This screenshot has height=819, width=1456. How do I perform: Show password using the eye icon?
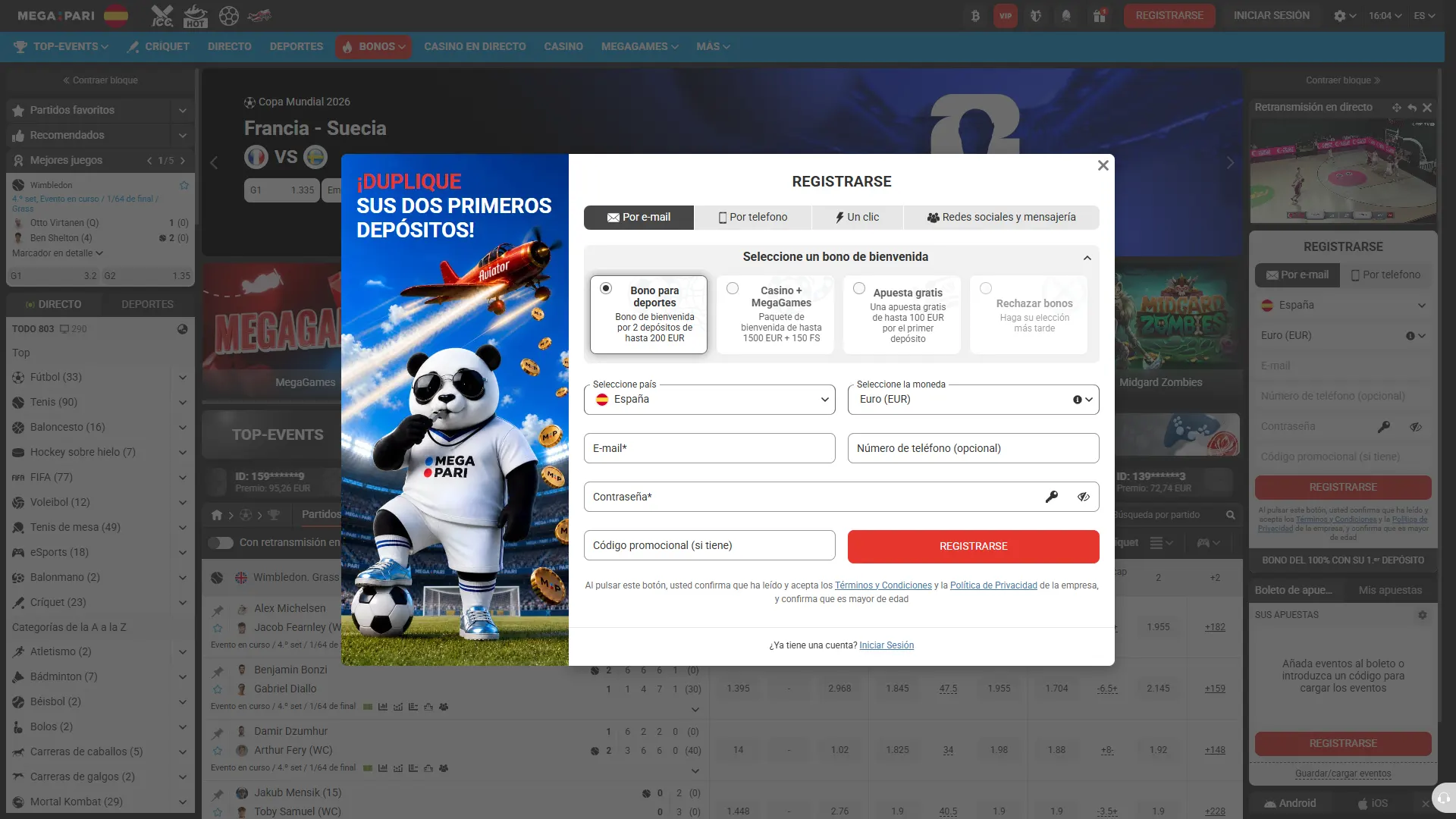click(x=1083, y=497)
